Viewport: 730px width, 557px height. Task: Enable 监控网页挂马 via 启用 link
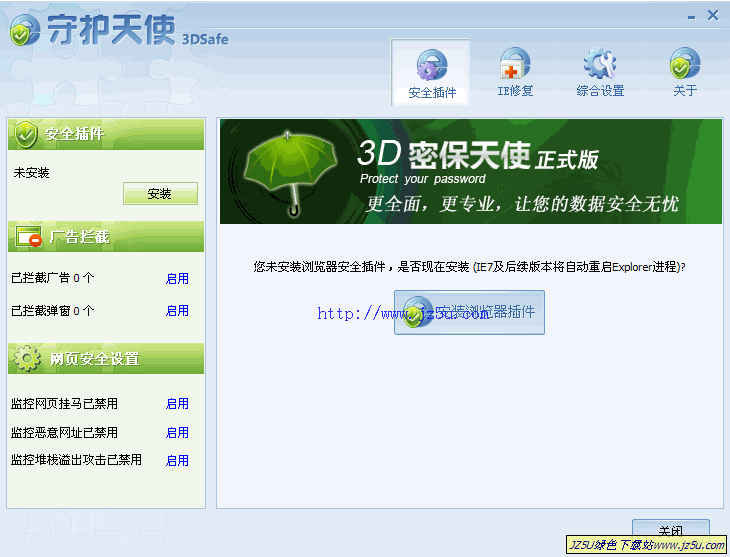tap(177, 404)
